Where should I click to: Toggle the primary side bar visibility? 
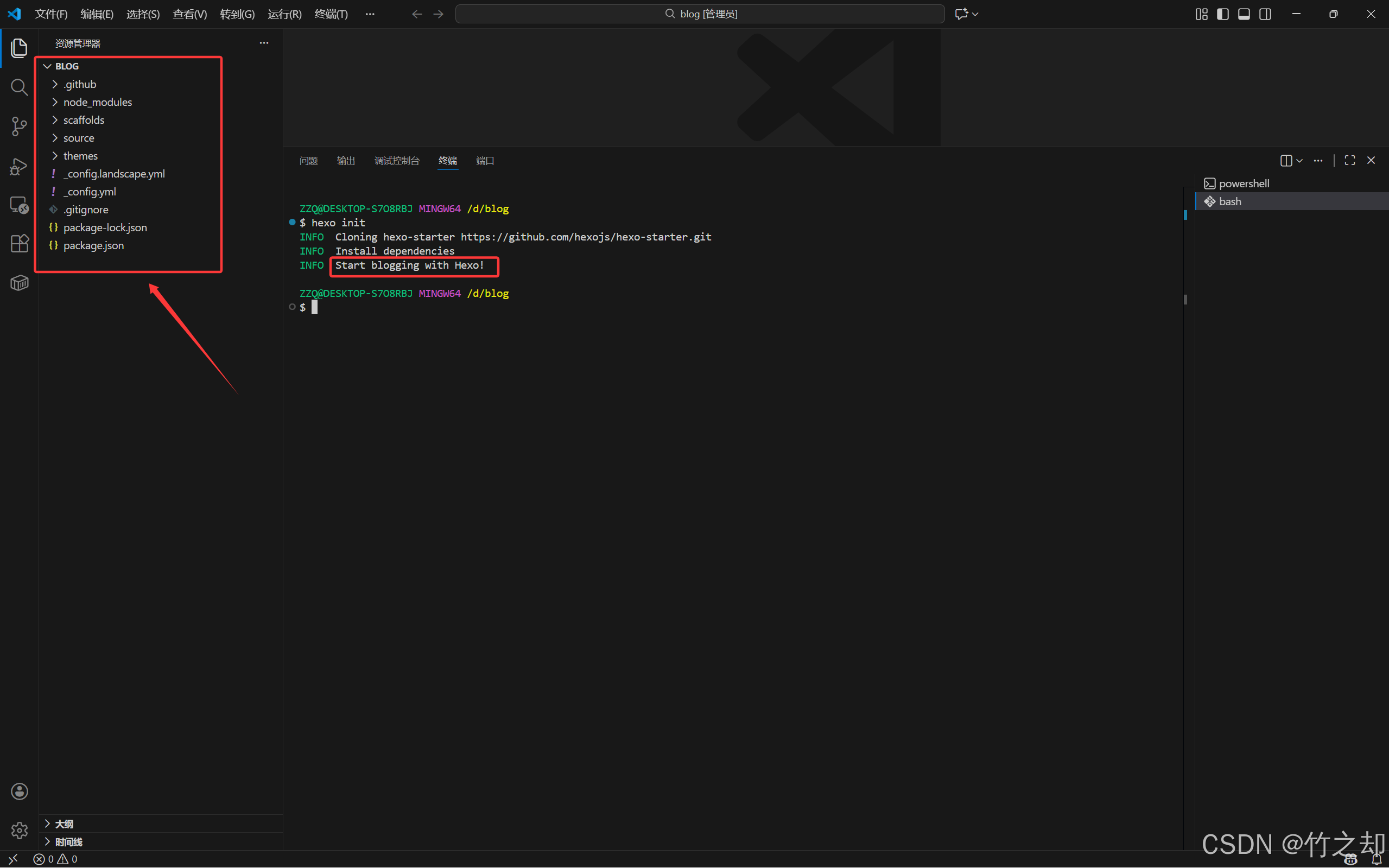(x=1222, y=14)
